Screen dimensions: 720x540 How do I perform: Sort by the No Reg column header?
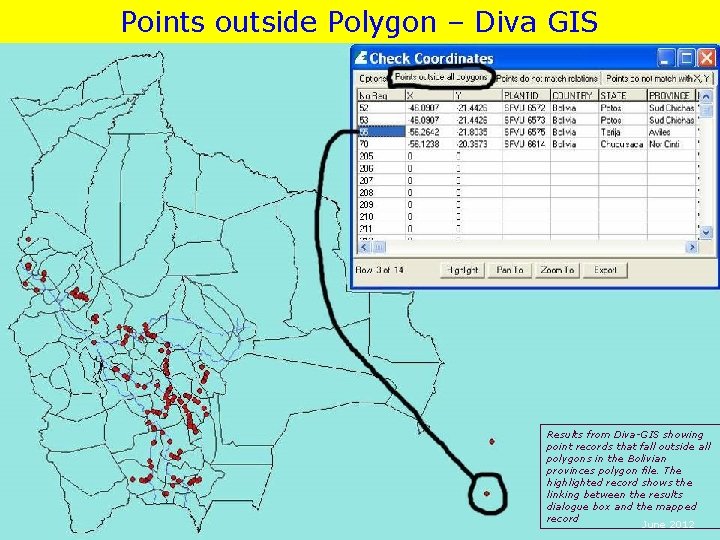click(x=381, y=96)
